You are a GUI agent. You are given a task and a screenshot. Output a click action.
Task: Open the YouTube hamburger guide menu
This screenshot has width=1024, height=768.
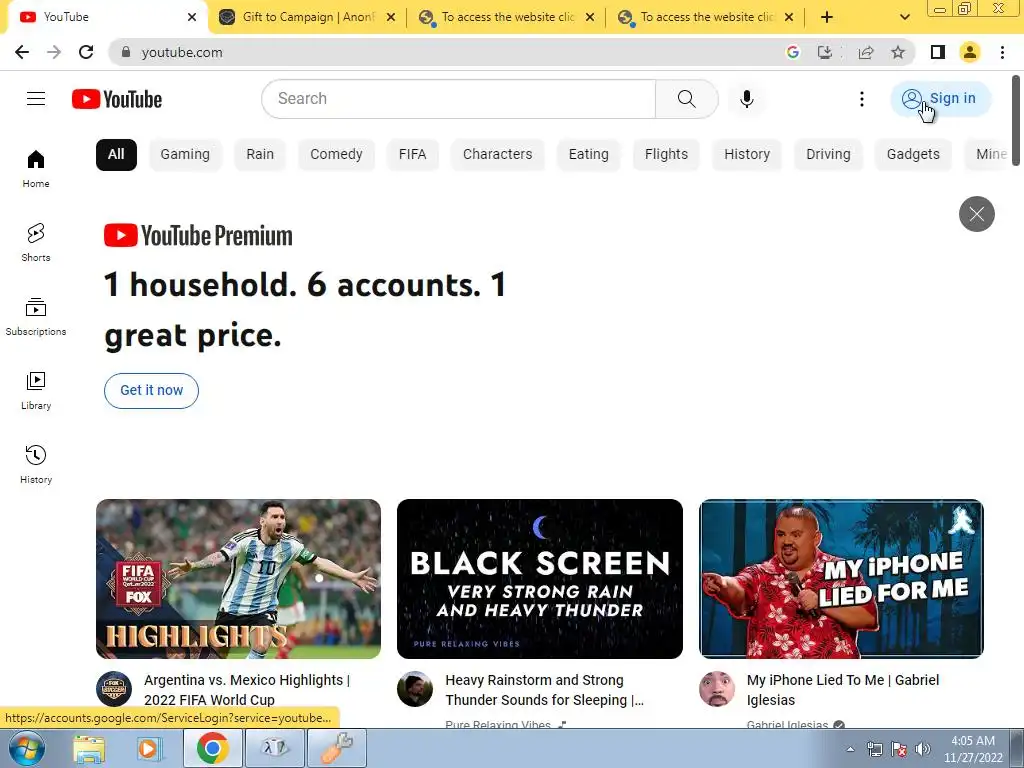(36, 99)
